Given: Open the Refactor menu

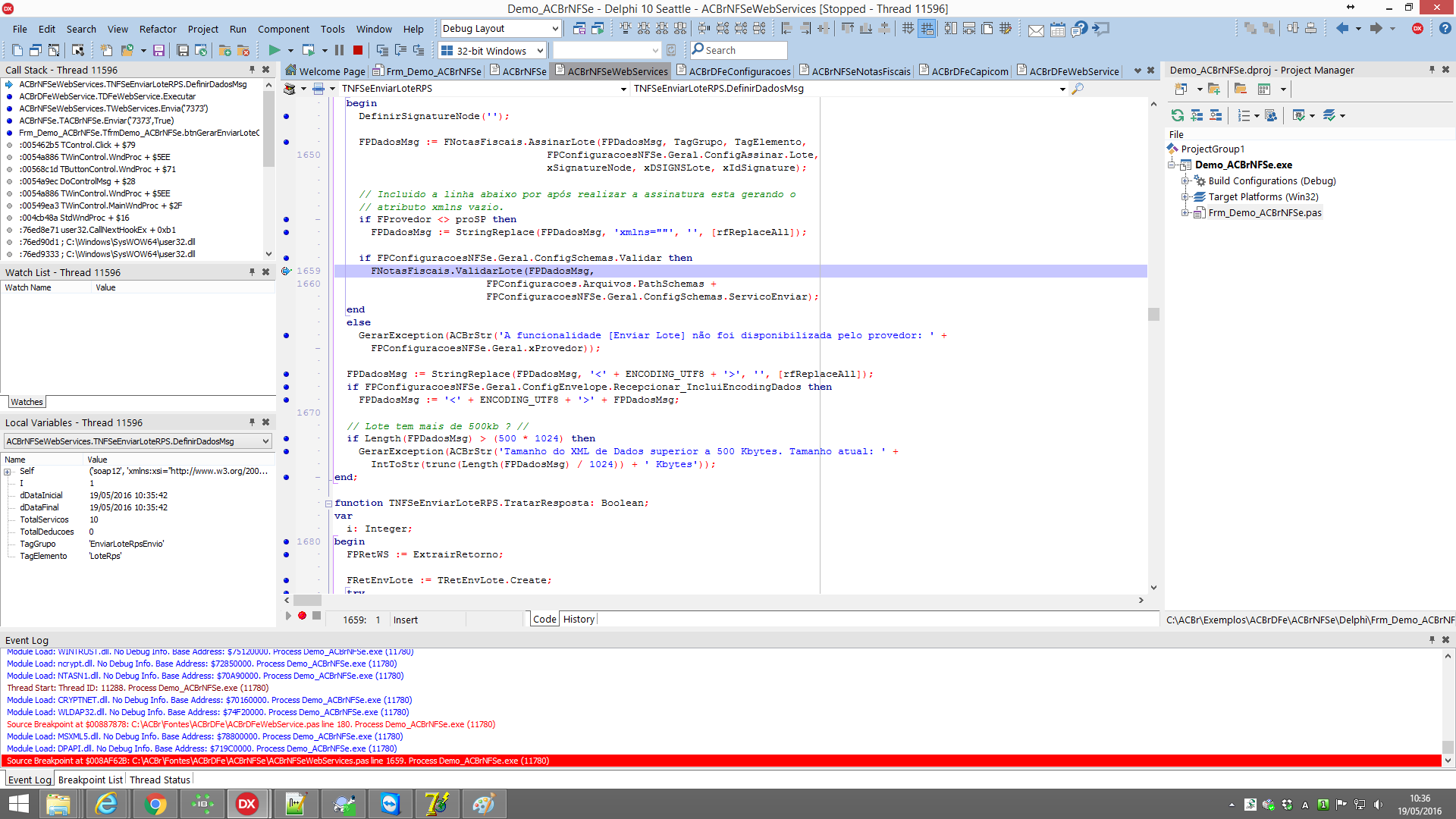Looking at the screenshot, I should 158,29.
